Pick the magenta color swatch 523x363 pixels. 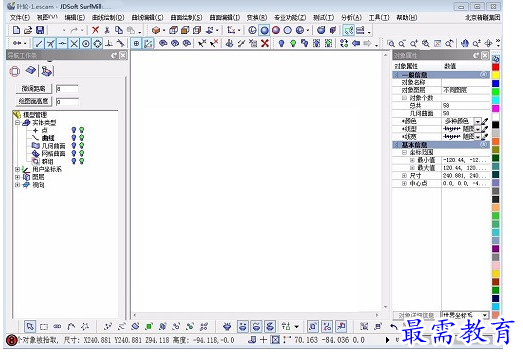coord(496,108)
